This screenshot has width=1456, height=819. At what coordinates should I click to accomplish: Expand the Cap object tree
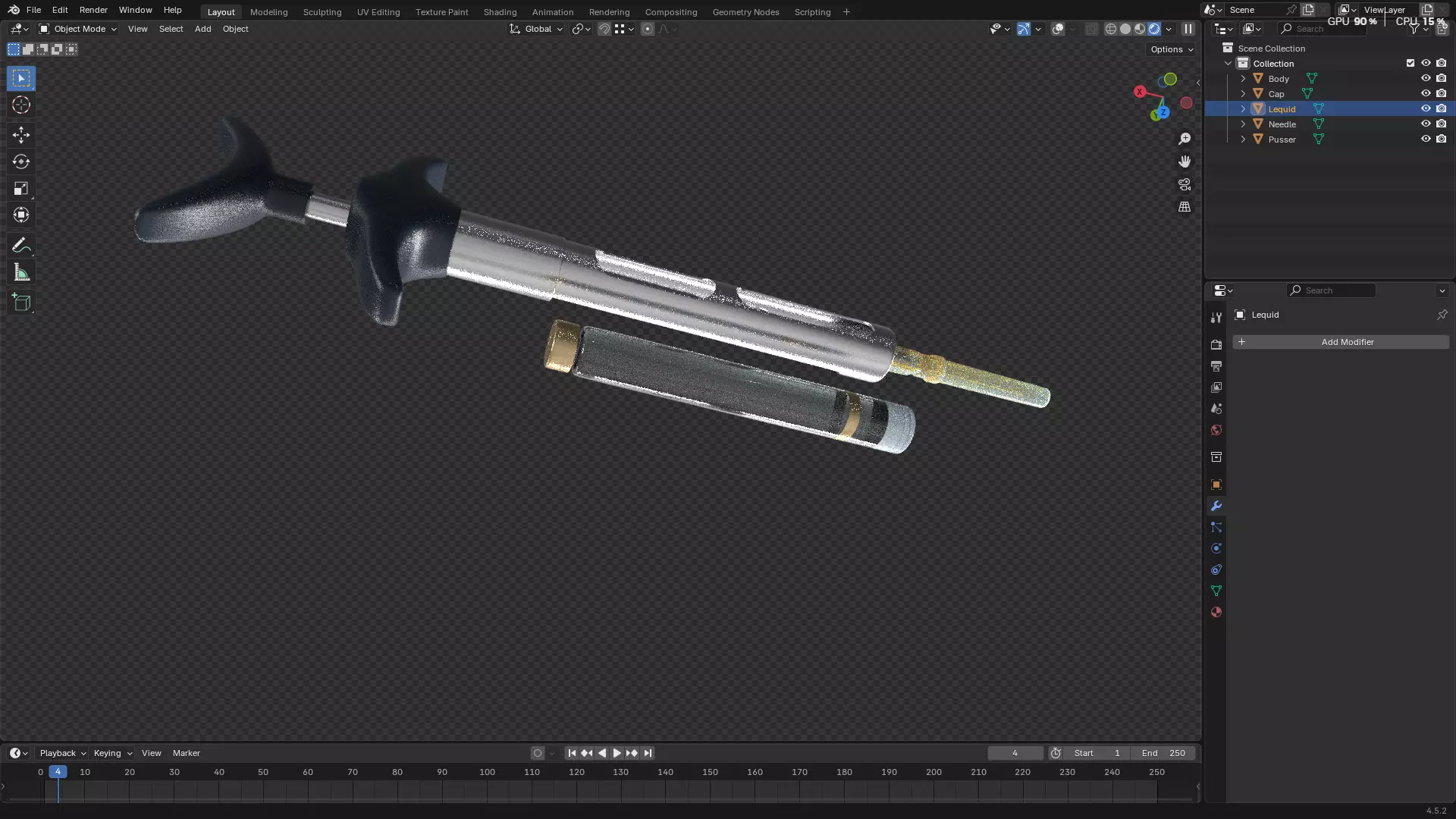coord(1243,93)
